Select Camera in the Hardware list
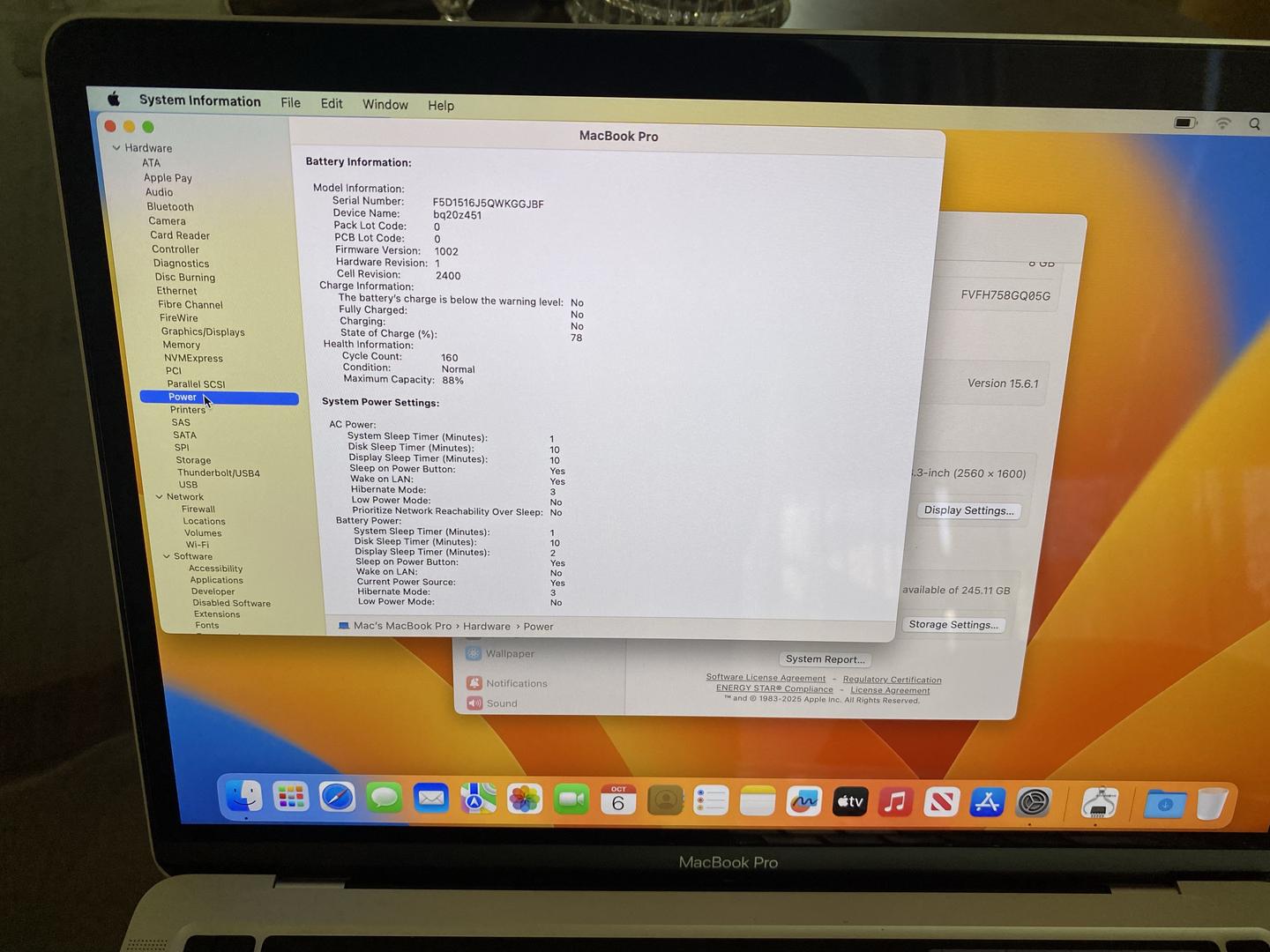Screen dimensions: 1270x952 [167, 221]
